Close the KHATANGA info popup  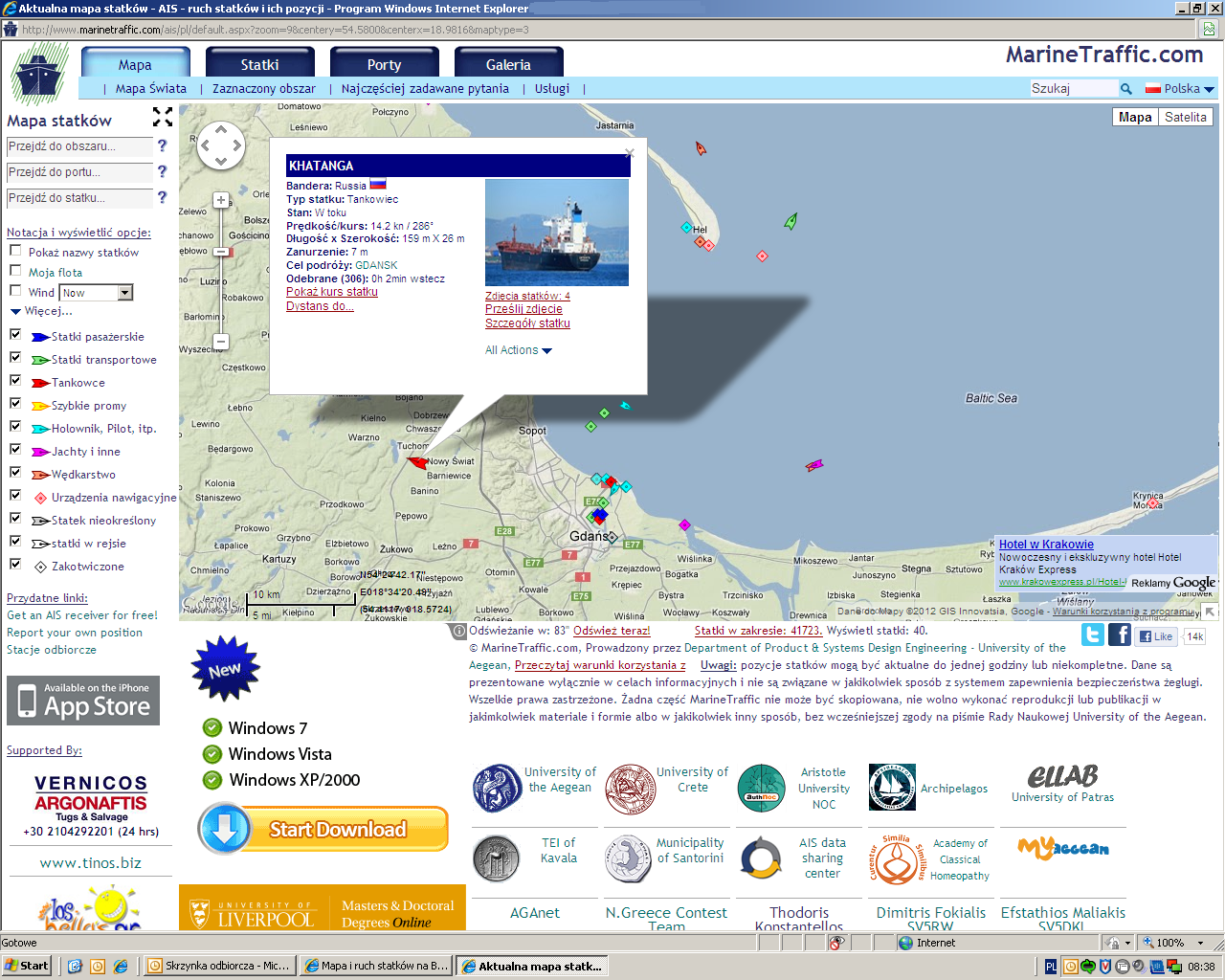click(x=629, y=152)
